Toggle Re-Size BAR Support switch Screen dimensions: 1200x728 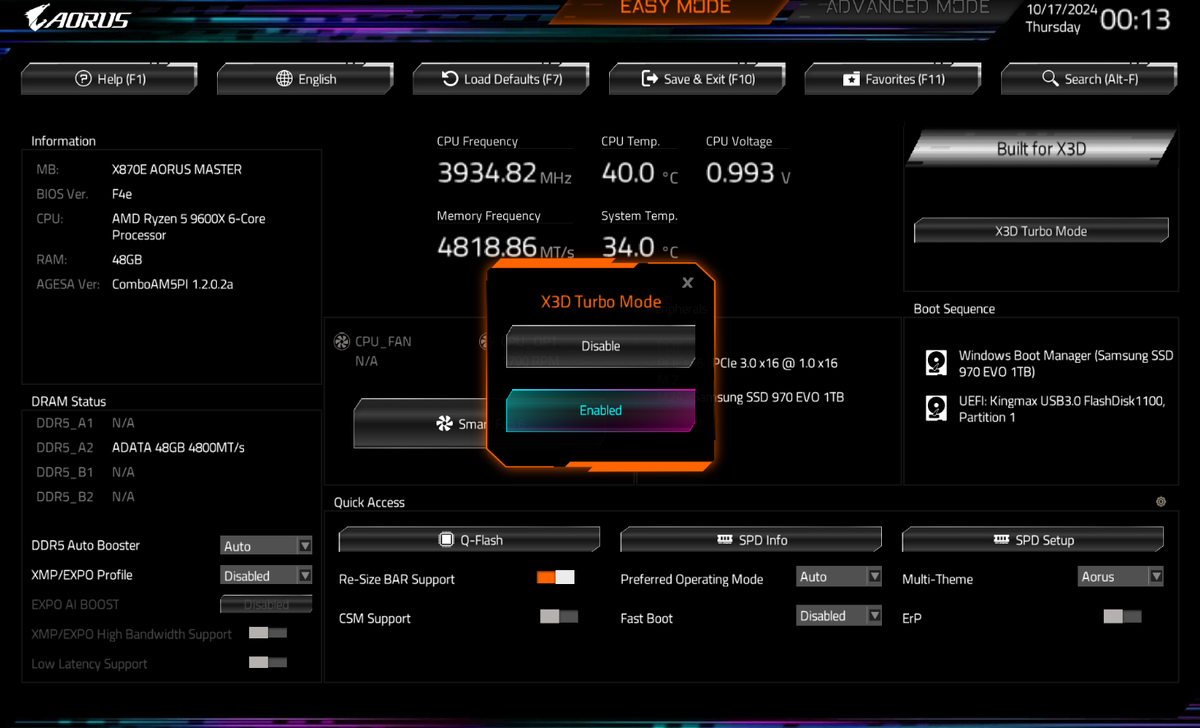[556, 578]
